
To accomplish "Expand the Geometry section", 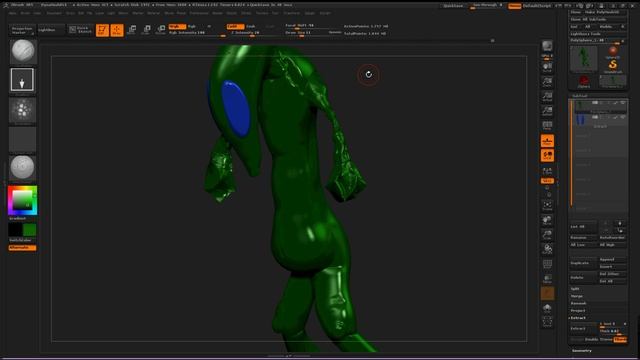I will 582,351.
